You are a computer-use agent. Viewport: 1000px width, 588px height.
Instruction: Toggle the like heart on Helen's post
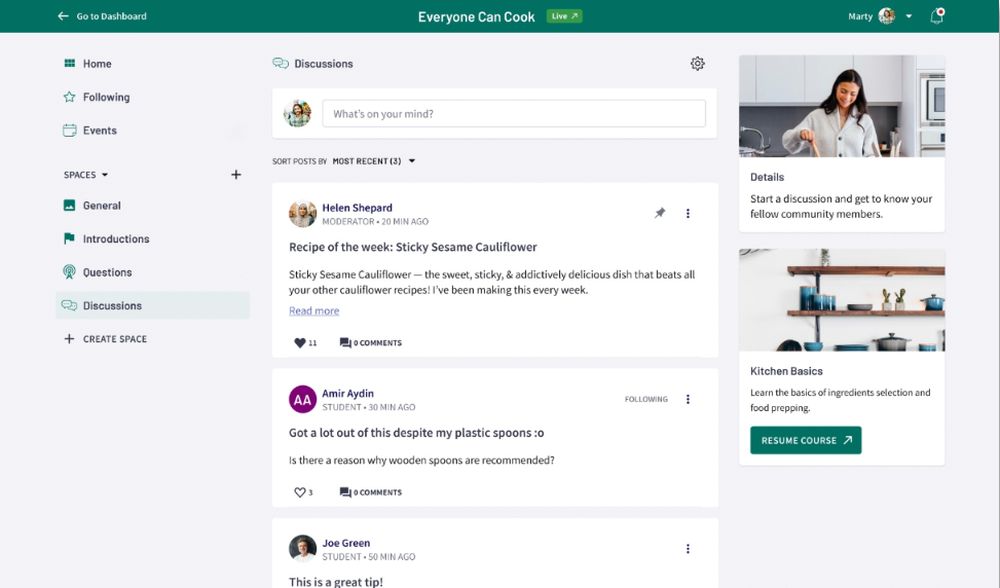(x=300, y=342)
